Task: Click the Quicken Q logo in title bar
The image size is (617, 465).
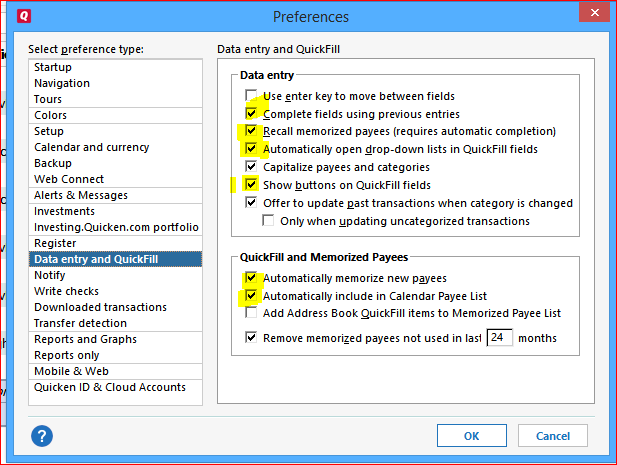Action: coord(24,16)
